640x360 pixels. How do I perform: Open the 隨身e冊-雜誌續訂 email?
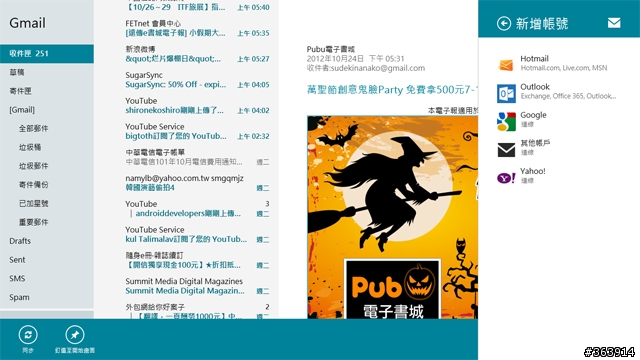[197, 260]
